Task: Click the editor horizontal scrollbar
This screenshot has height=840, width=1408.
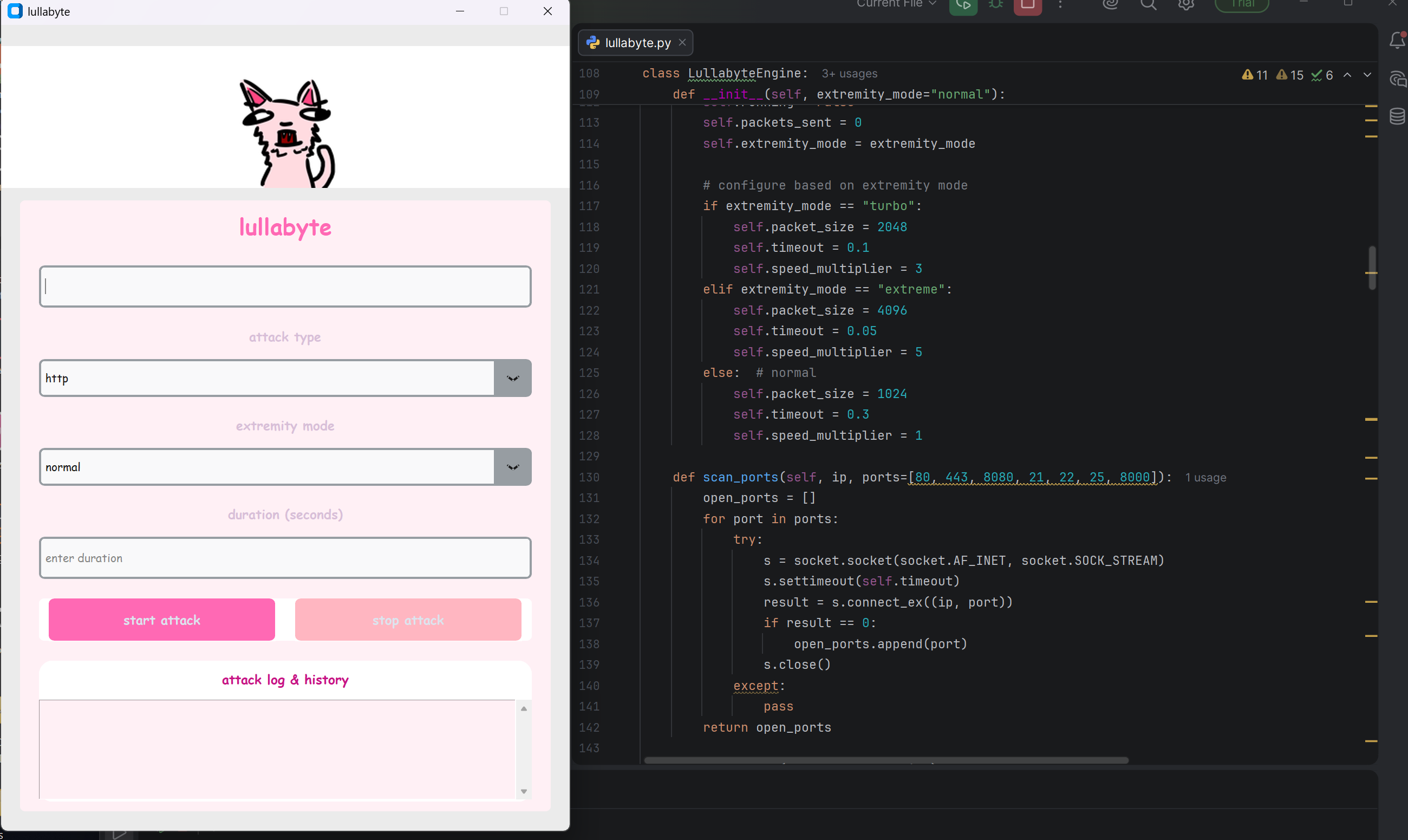Action: click(885, 760)
